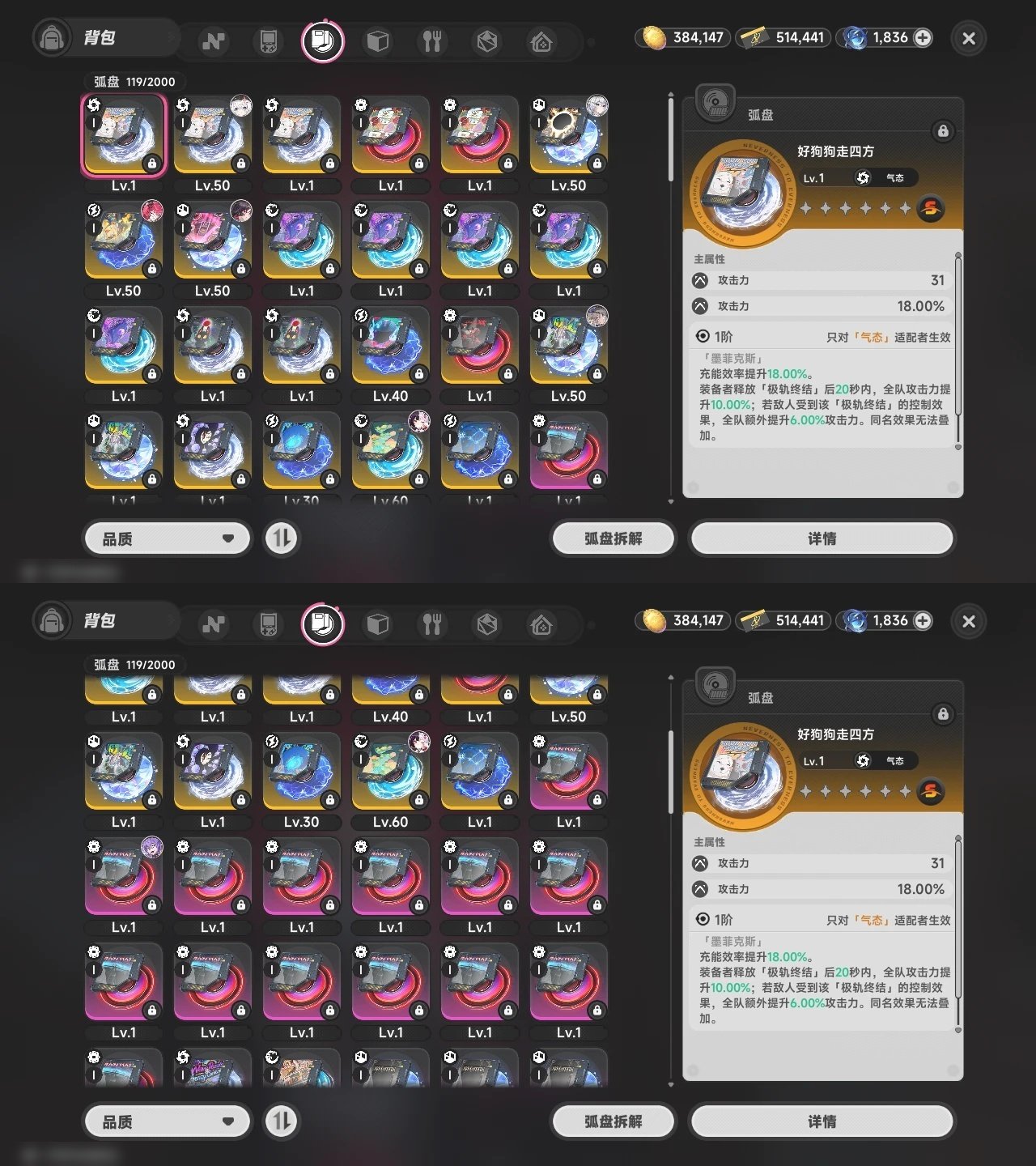Image resolution: width=1036 pixels, height=1166 pixels.
Task: Toggle the detail panel lock in lower screen
Action: (943, 714)
